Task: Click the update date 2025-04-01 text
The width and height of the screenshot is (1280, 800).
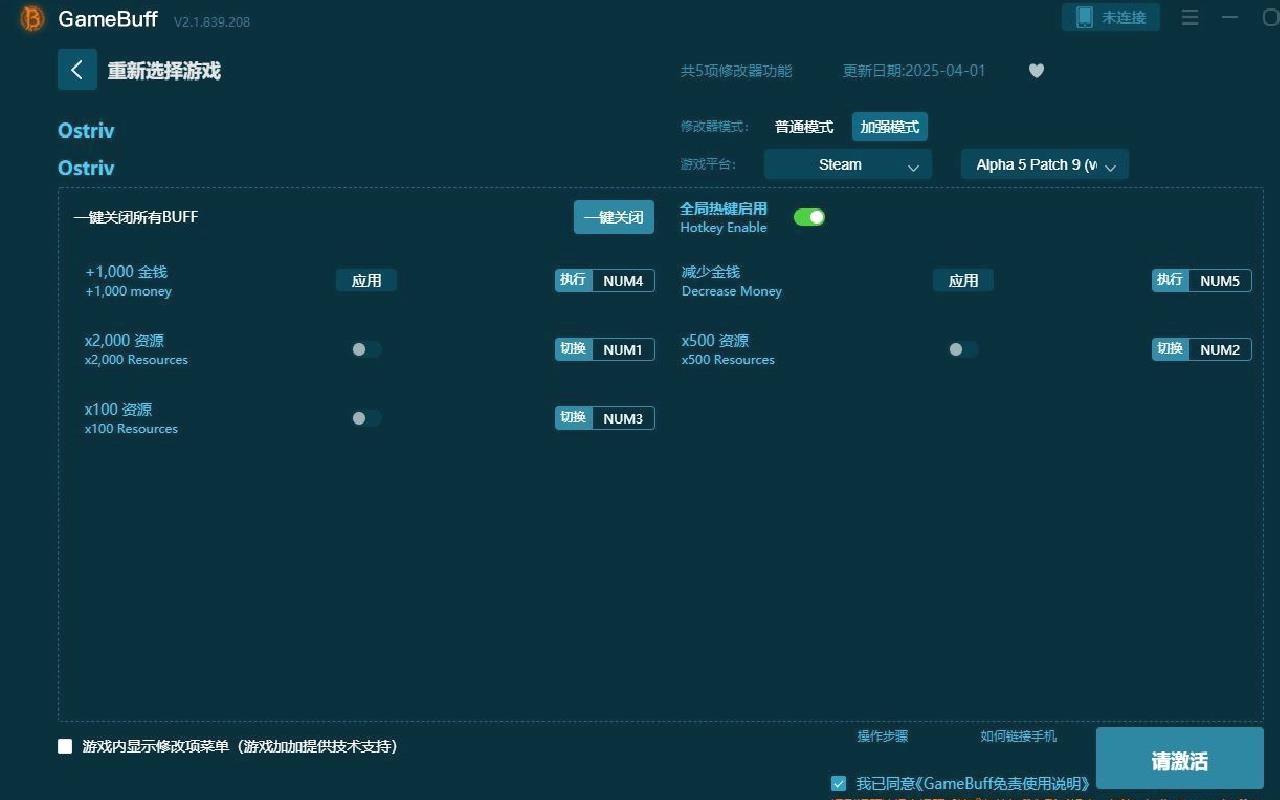Action: point(914,71)
